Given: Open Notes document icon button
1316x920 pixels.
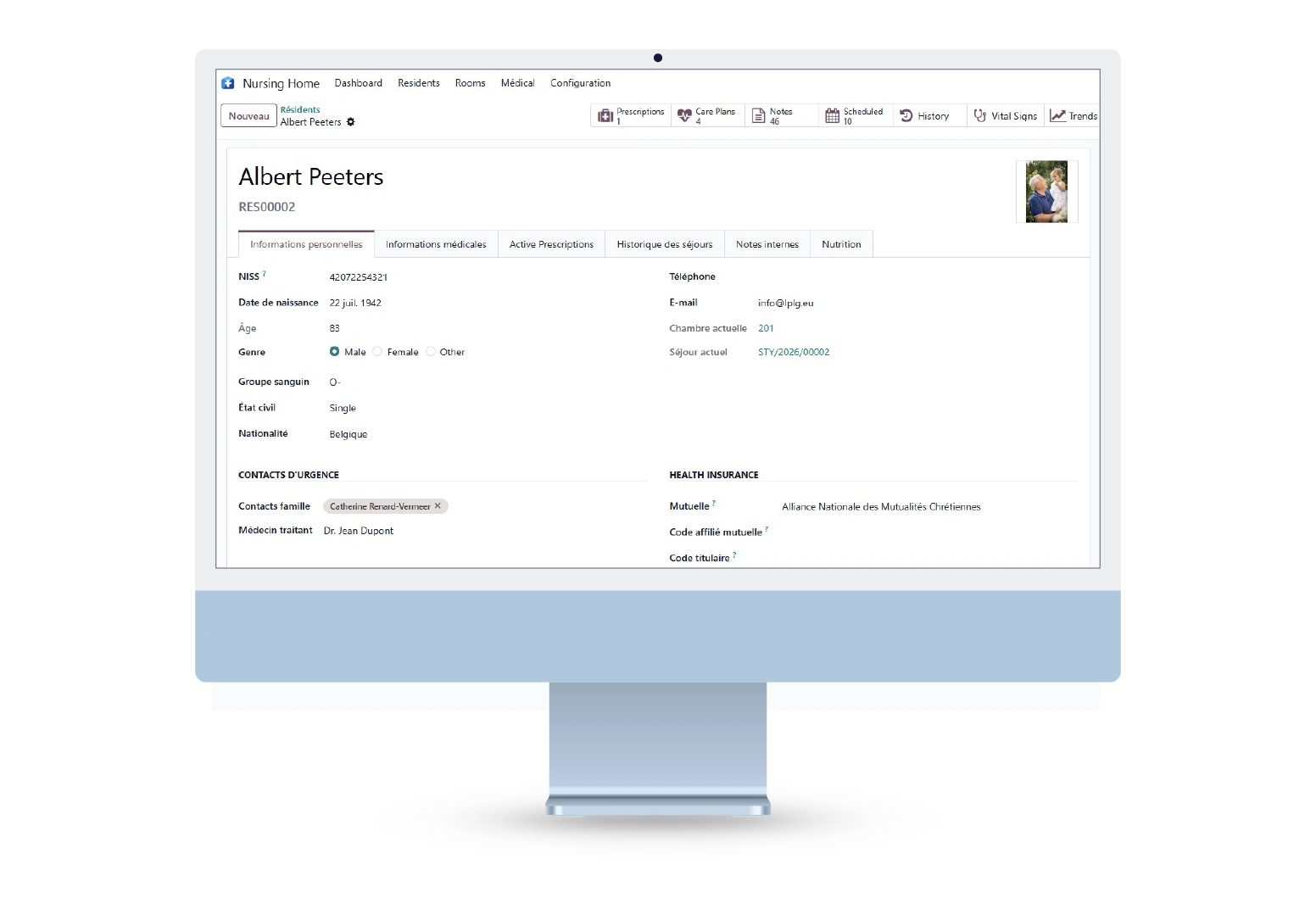Looking at the screenshot, I should click(x=759, y=116).
